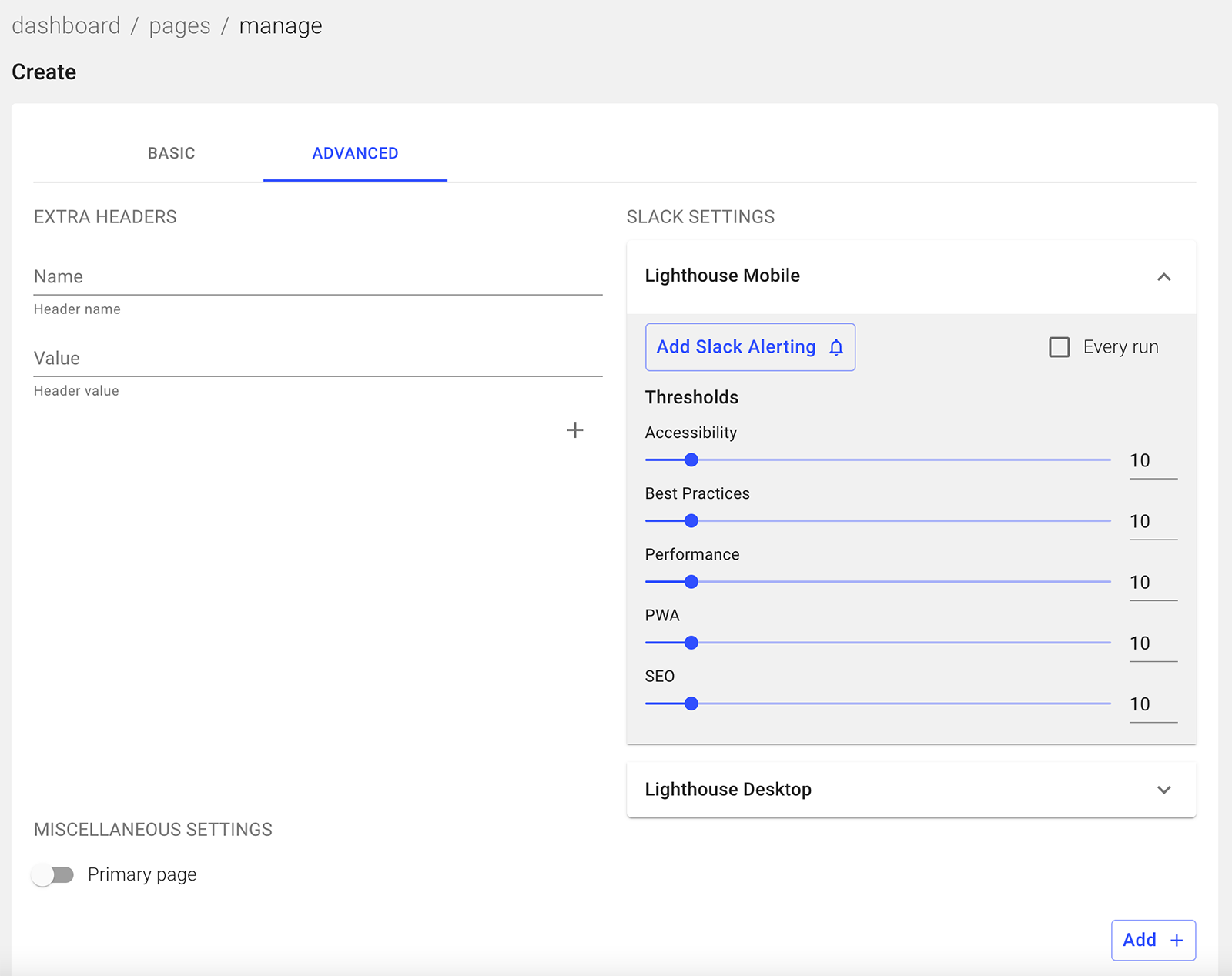The image size is (1232, 976).
Task: Click the Best Practices threshold slider handle
Action: pyautogui.click(x=691, y=520)
